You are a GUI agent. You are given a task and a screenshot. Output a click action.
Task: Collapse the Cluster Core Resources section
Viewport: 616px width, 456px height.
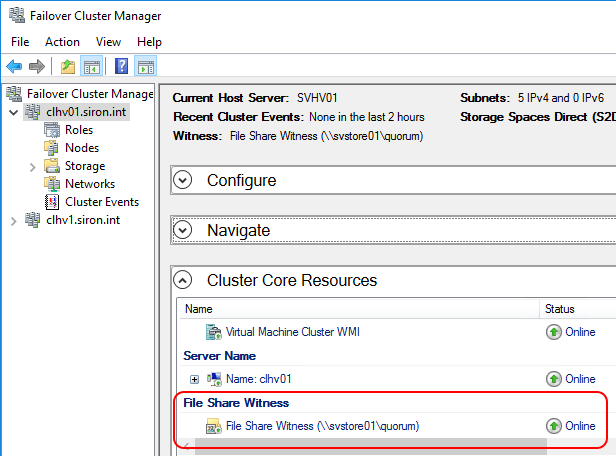coord(183,280)
